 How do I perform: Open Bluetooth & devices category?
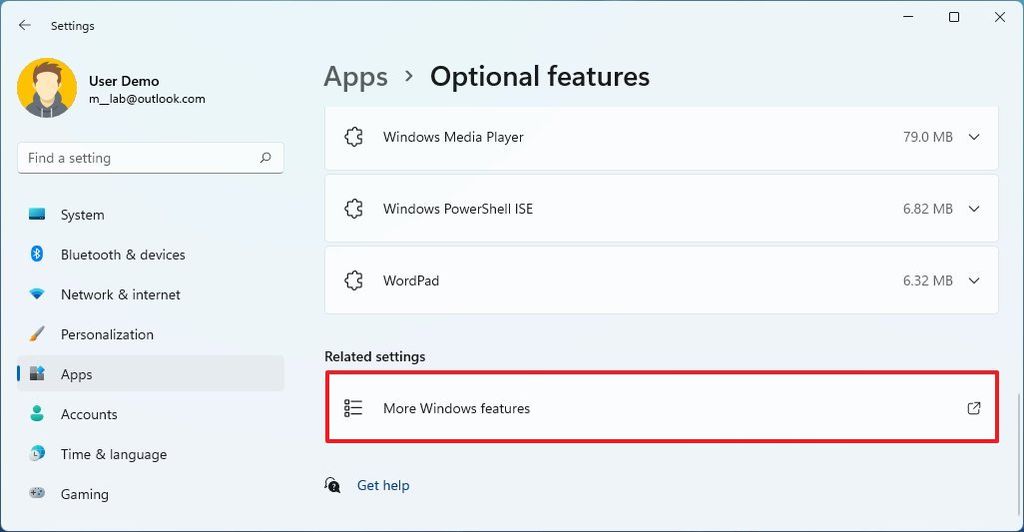[150, 255]
